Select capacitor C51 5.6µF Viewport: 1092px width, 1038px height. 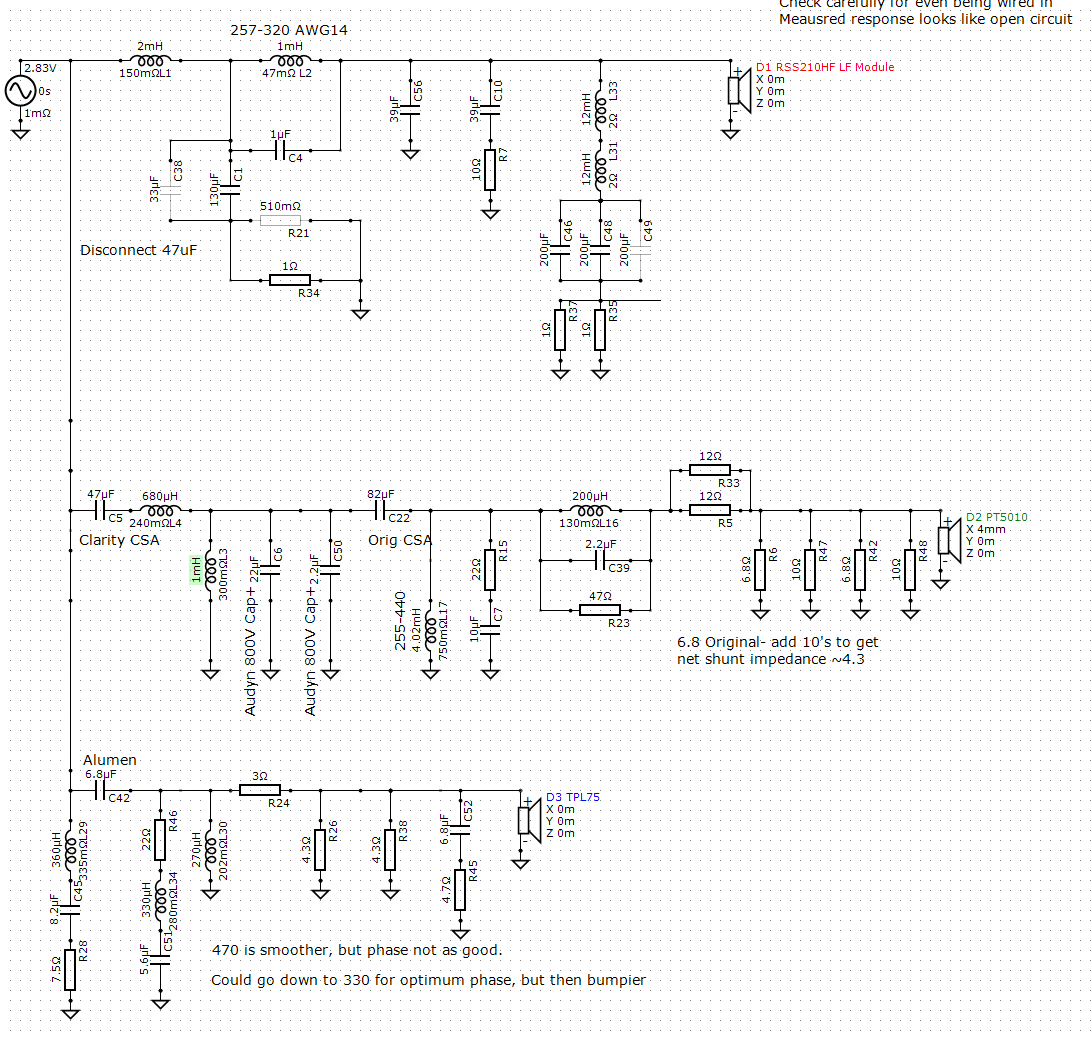click(160, 960)
